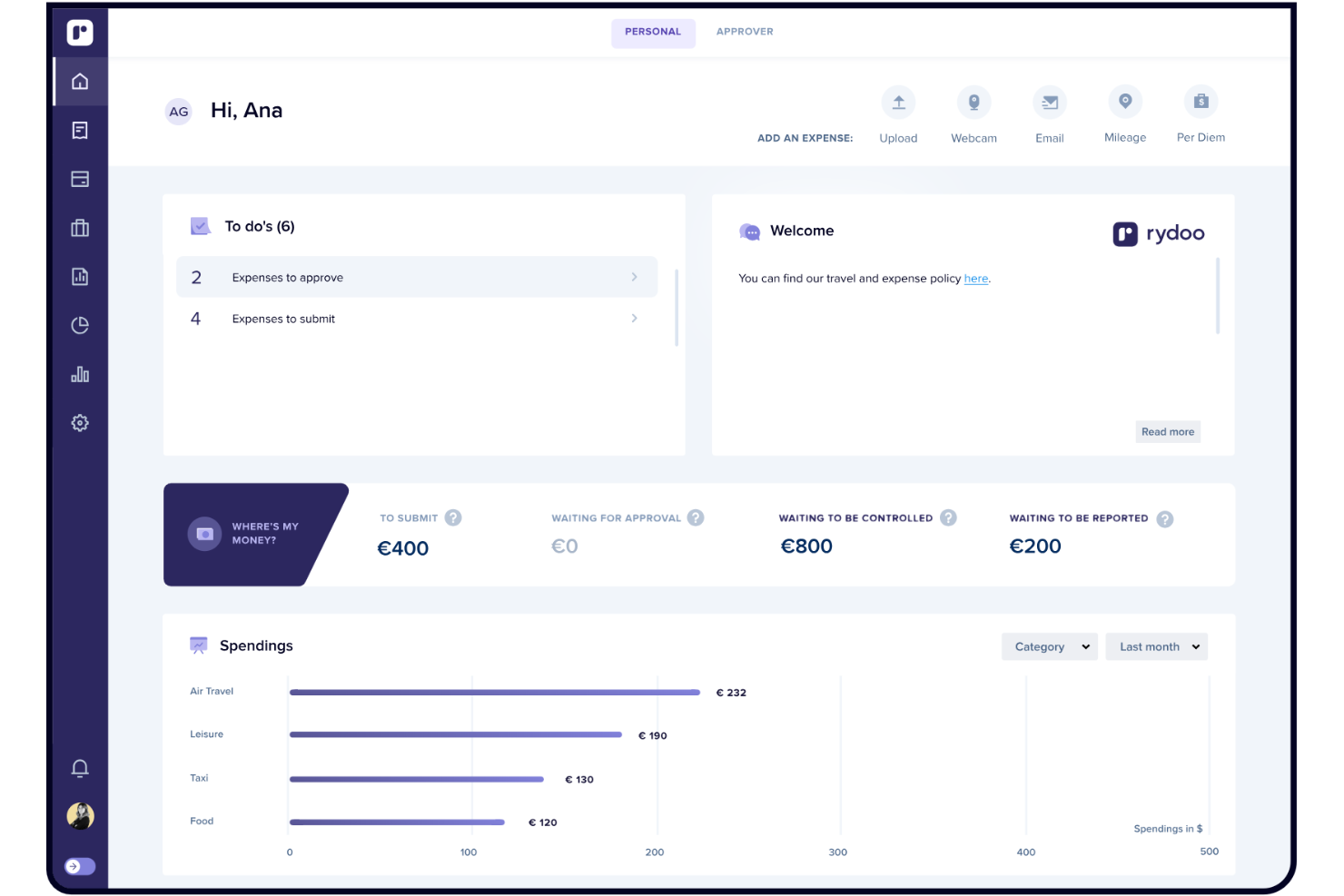
Task: Open the bar chart statistics sidebar icon
Action: pos(80,373)
